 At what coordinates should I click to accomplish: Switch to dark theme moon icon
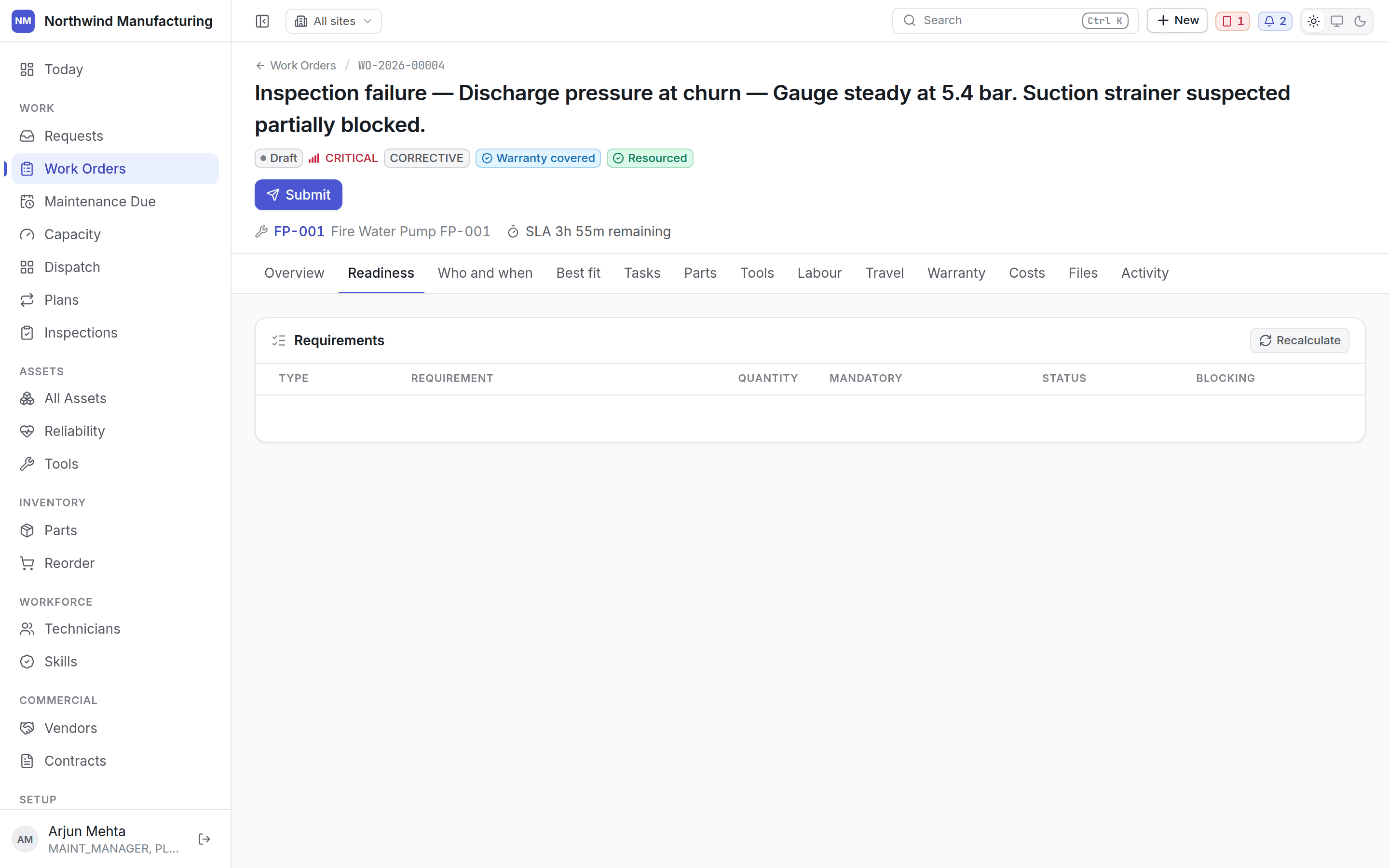pos(1360,21)
